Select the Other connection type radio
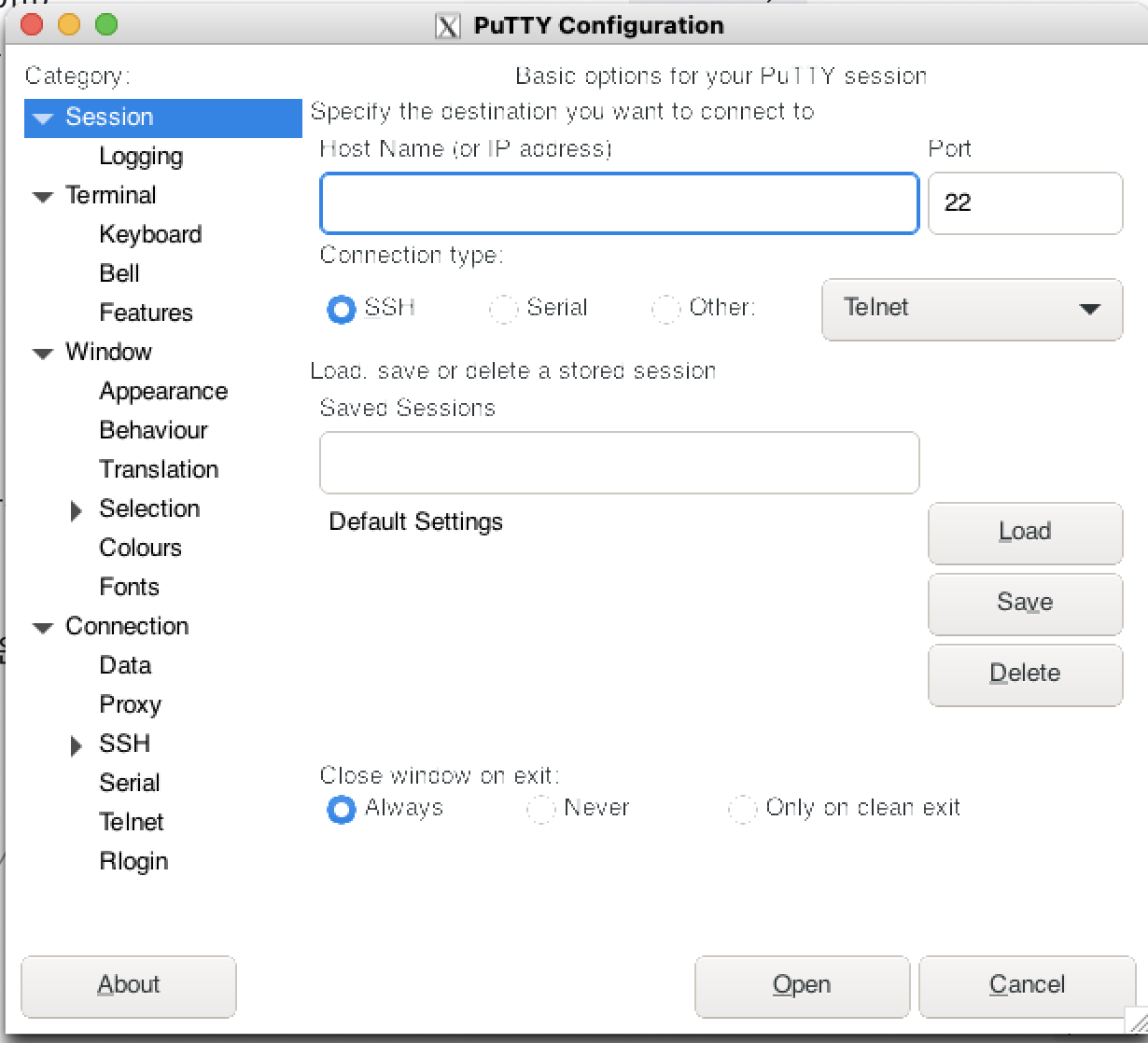Image resolution: width=1148 pixels, height=1043 pixels. click(665, 309)
